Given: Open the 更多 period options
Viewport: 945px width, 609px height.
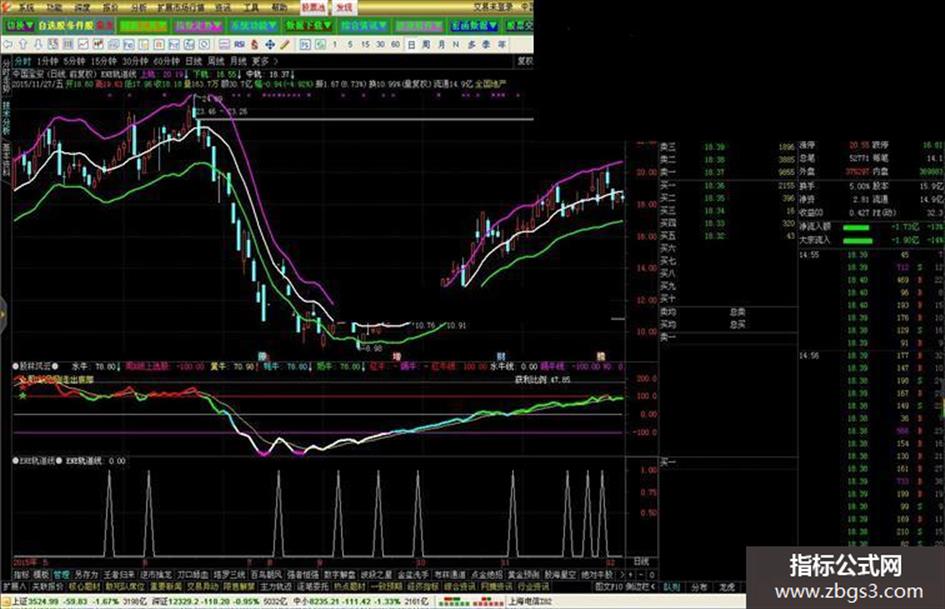Looking at the screenshot, I should [264, 61].
